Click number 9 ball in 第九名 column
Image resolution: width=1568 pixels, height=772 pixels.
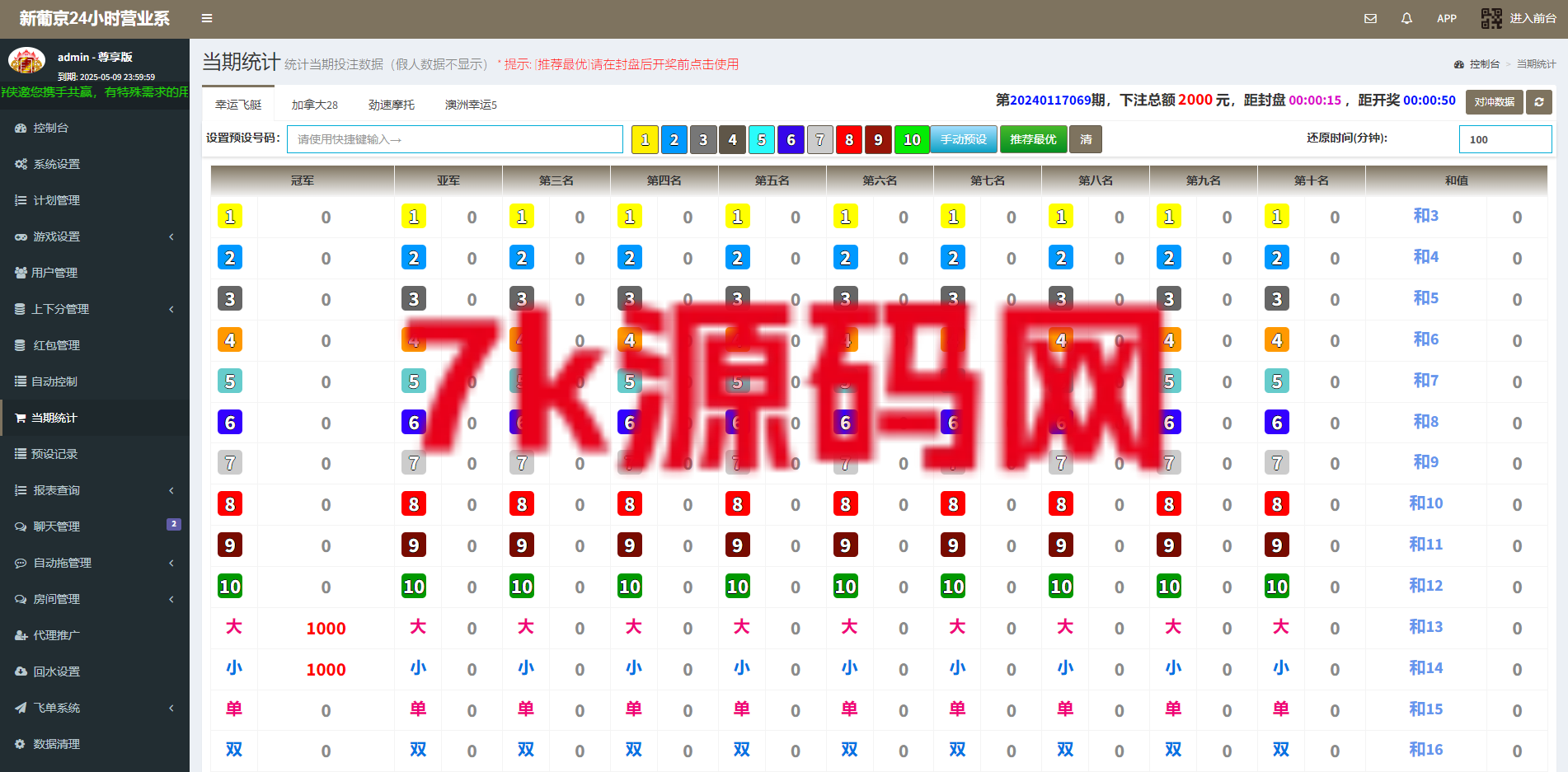(x=1169, y=545)
